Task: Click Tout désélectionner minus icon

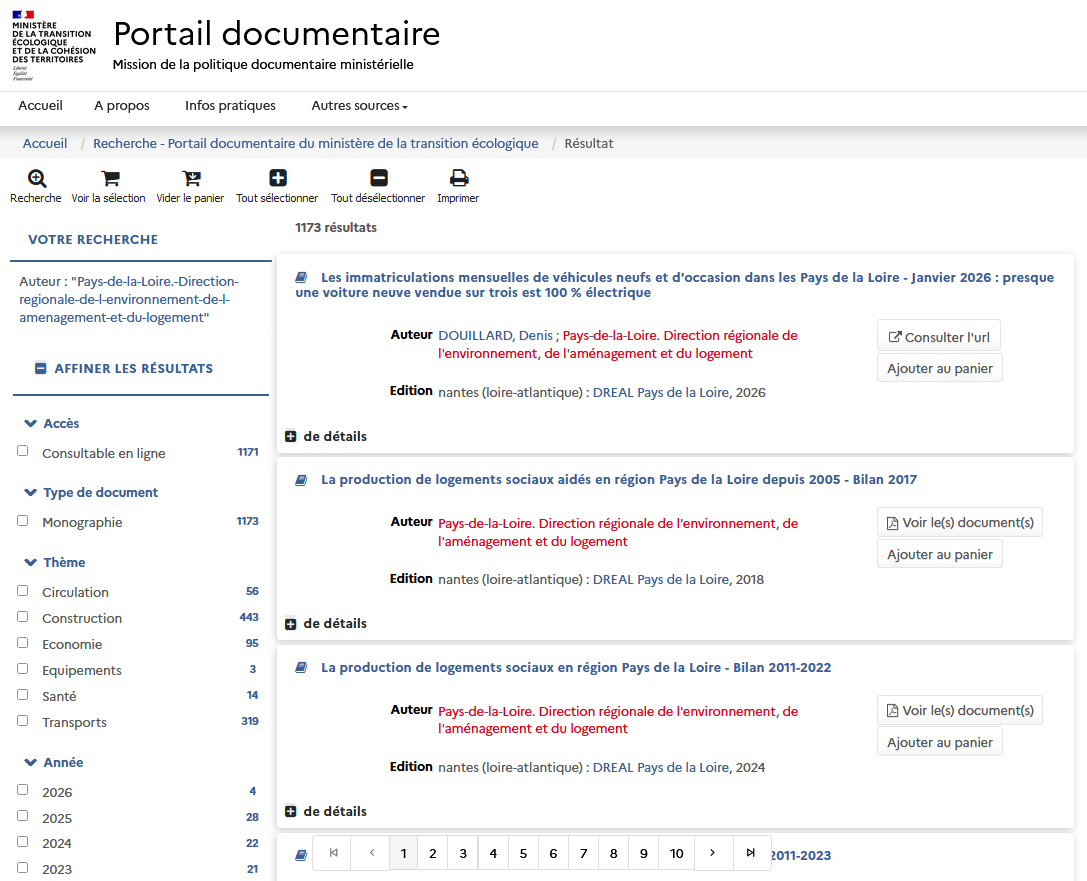Action: (378, 179)
